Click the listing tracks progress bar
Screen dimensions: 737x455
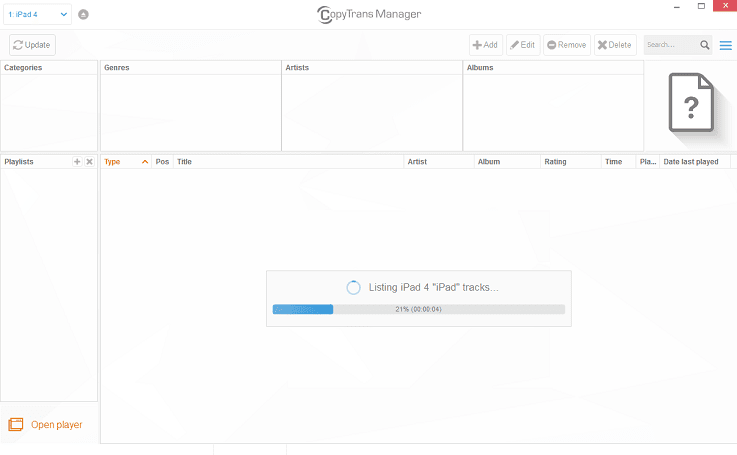(x=419, y=309)
